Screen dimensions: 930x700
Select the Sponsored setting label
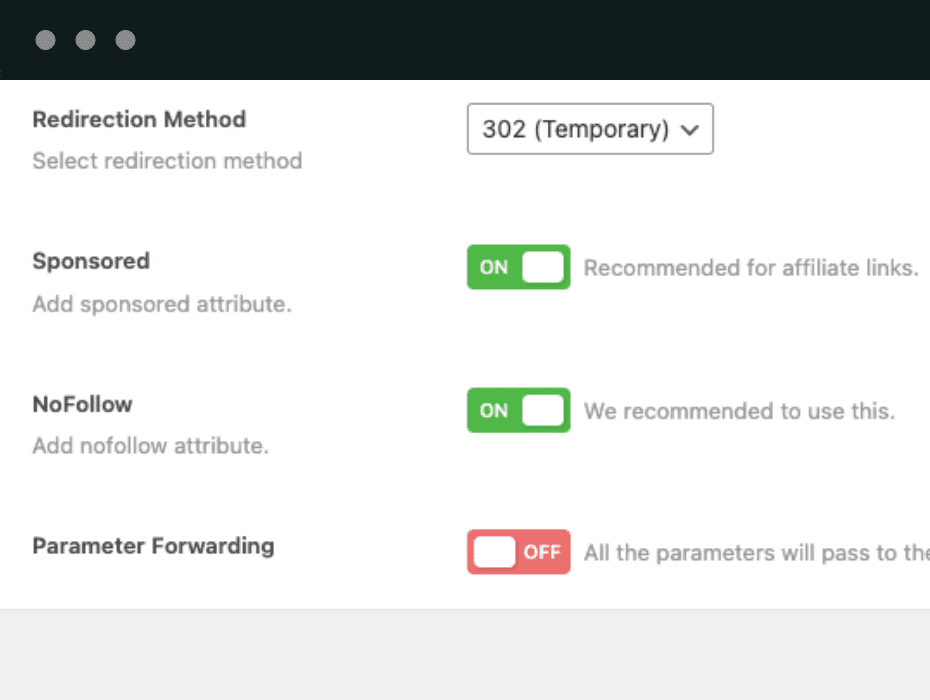pos(91,261)
